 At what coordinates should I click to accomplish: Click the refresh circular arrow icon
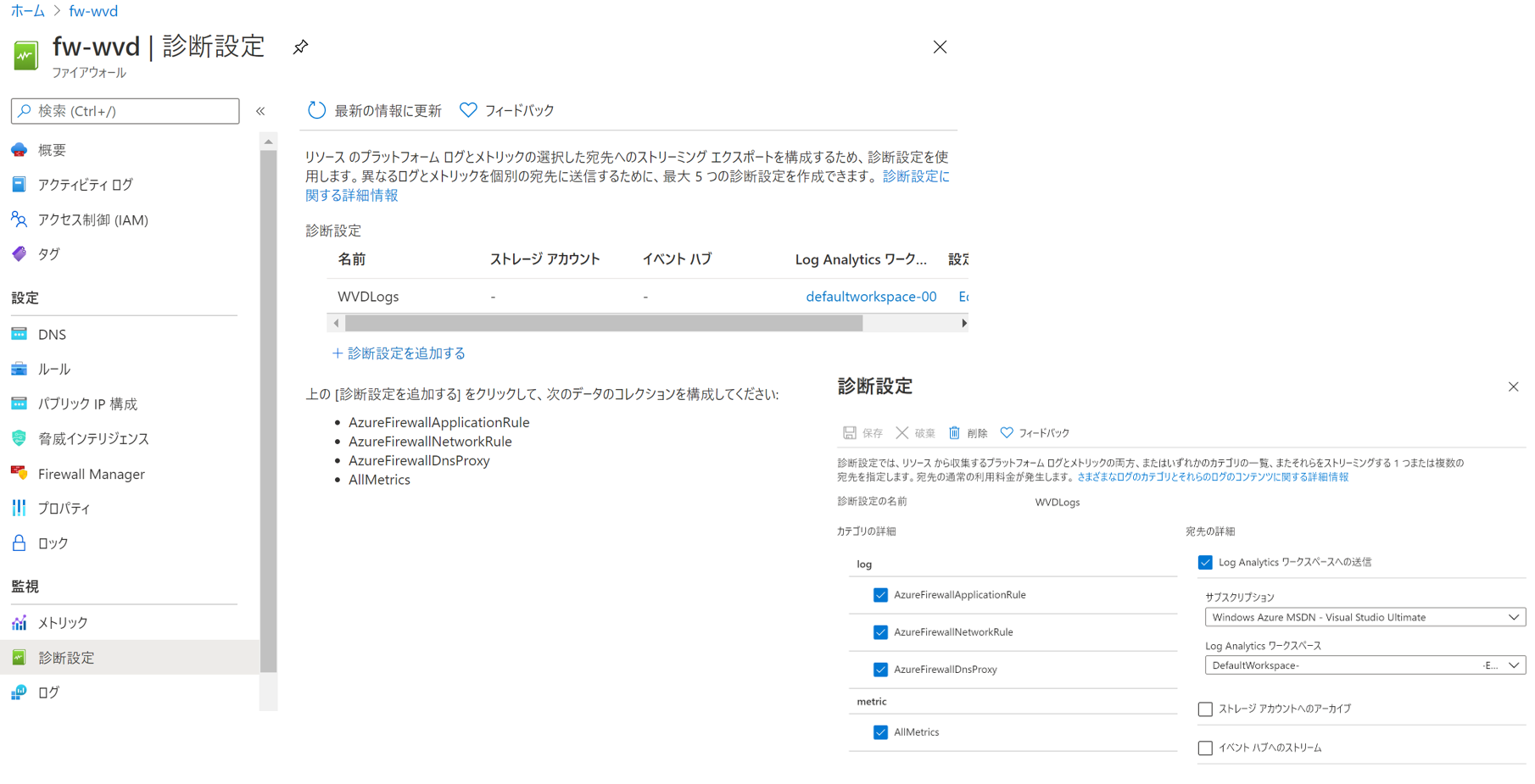tap(316, 110)
